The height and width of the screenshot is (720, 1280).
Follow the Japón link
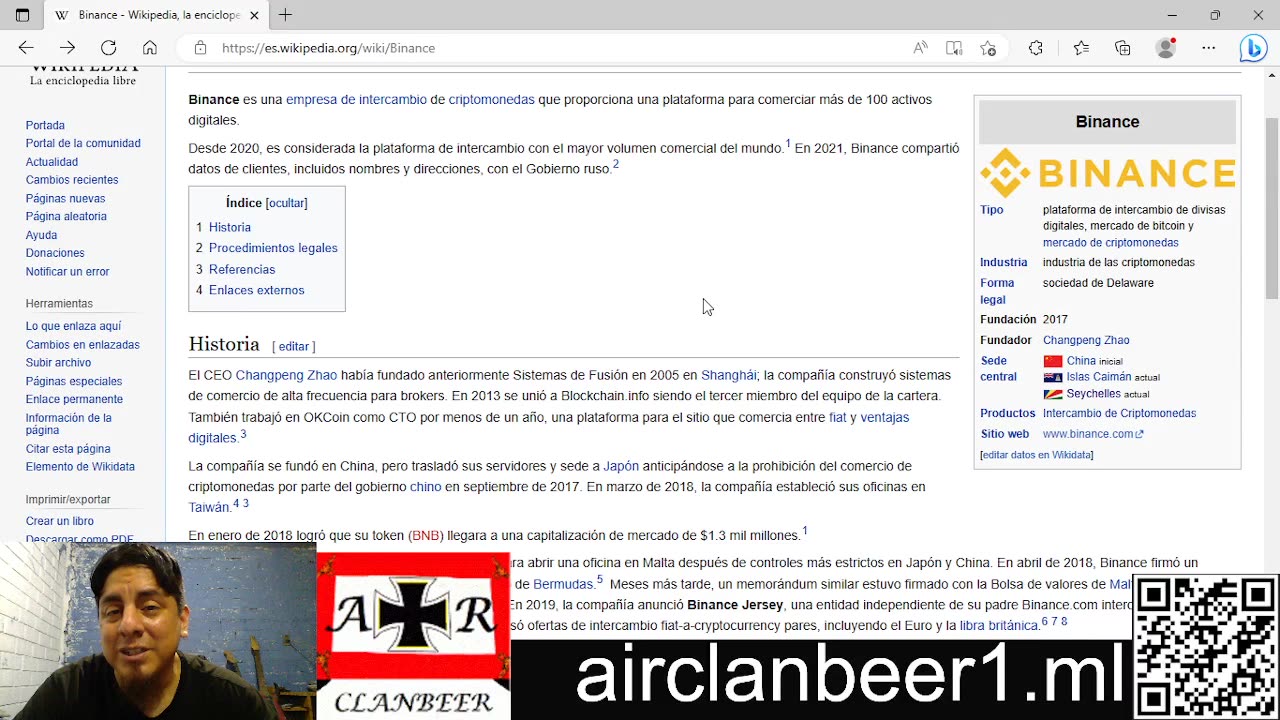click(x=621, y=466)
